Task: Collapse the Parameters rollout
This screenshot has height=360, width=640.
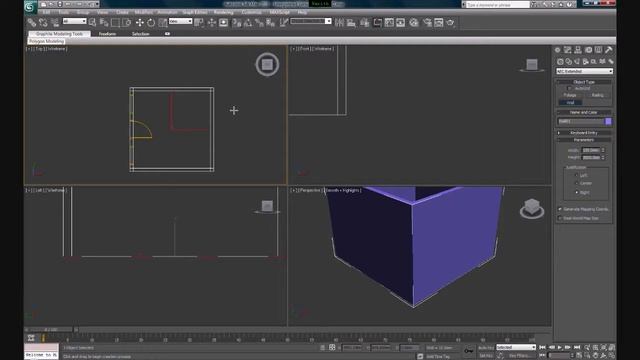Action: click(584, 140)
